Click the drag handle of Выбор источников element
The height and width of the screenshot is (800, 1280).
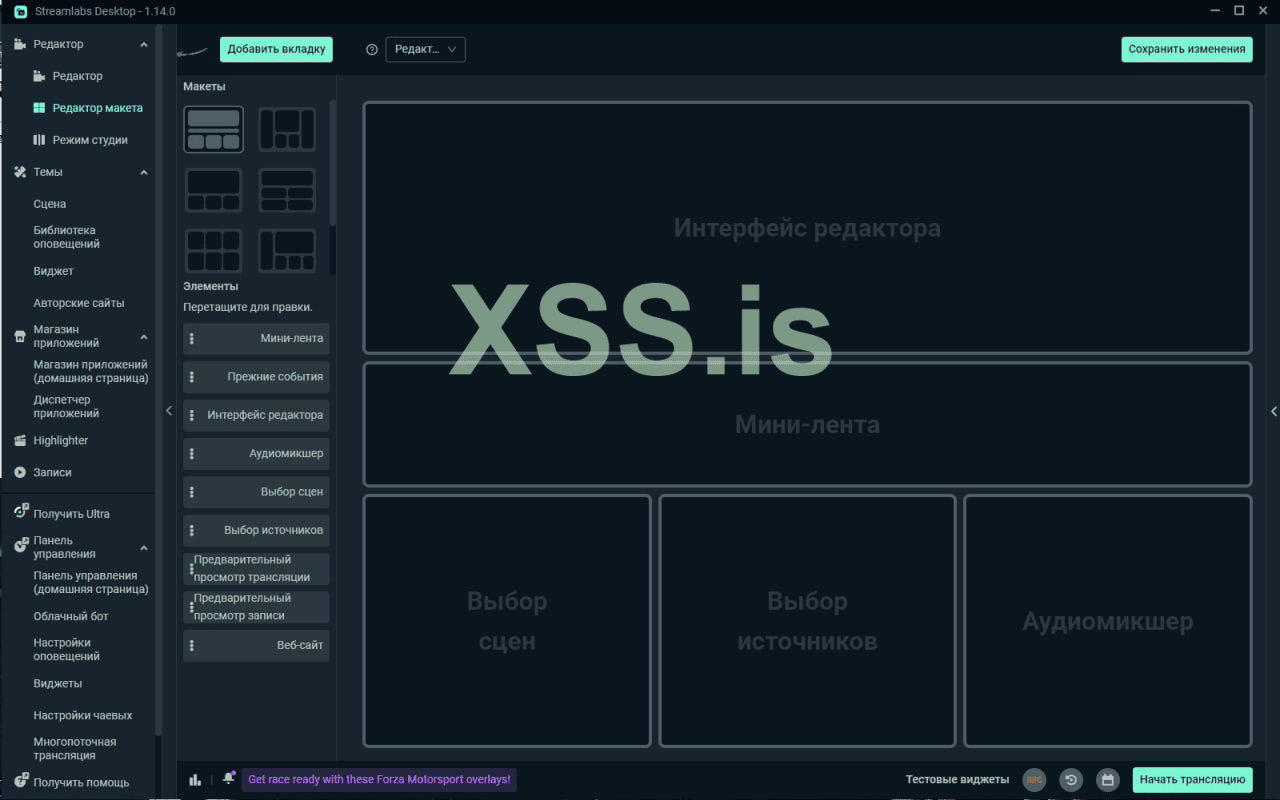coord(192,530)
